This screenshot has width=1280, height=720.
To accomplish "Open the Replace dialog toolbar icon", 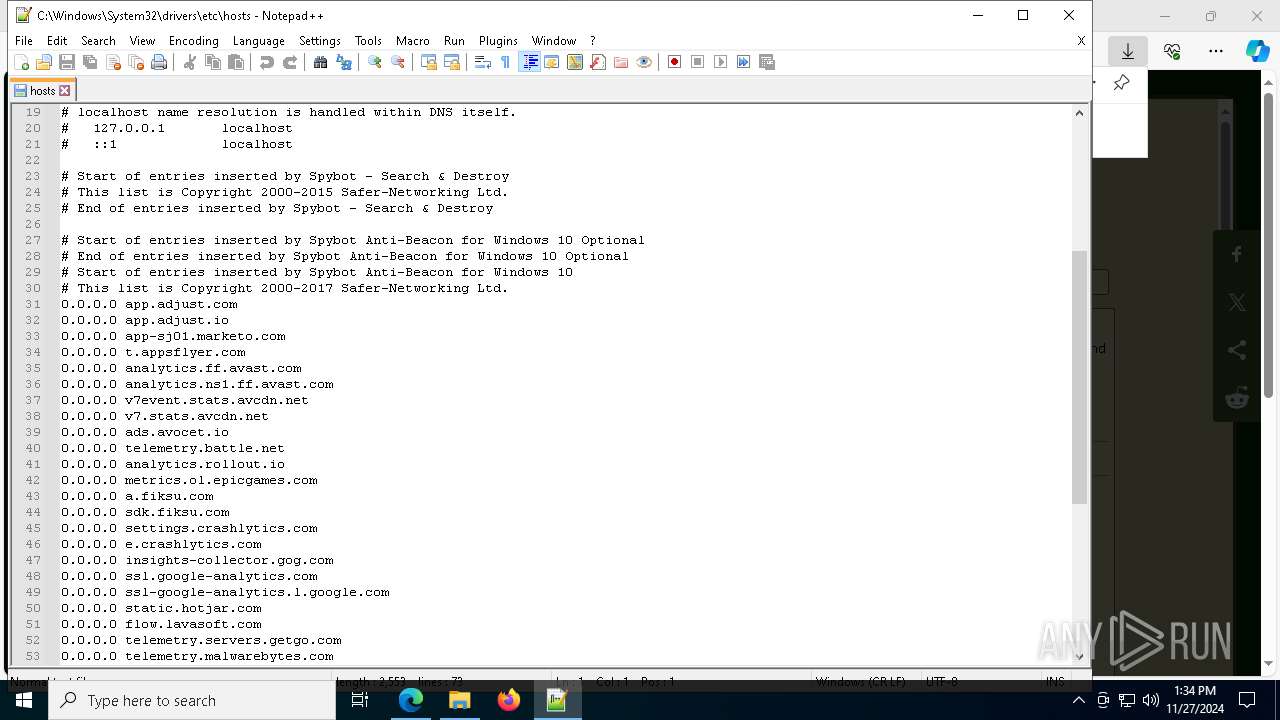I will [x=344, y=62].
